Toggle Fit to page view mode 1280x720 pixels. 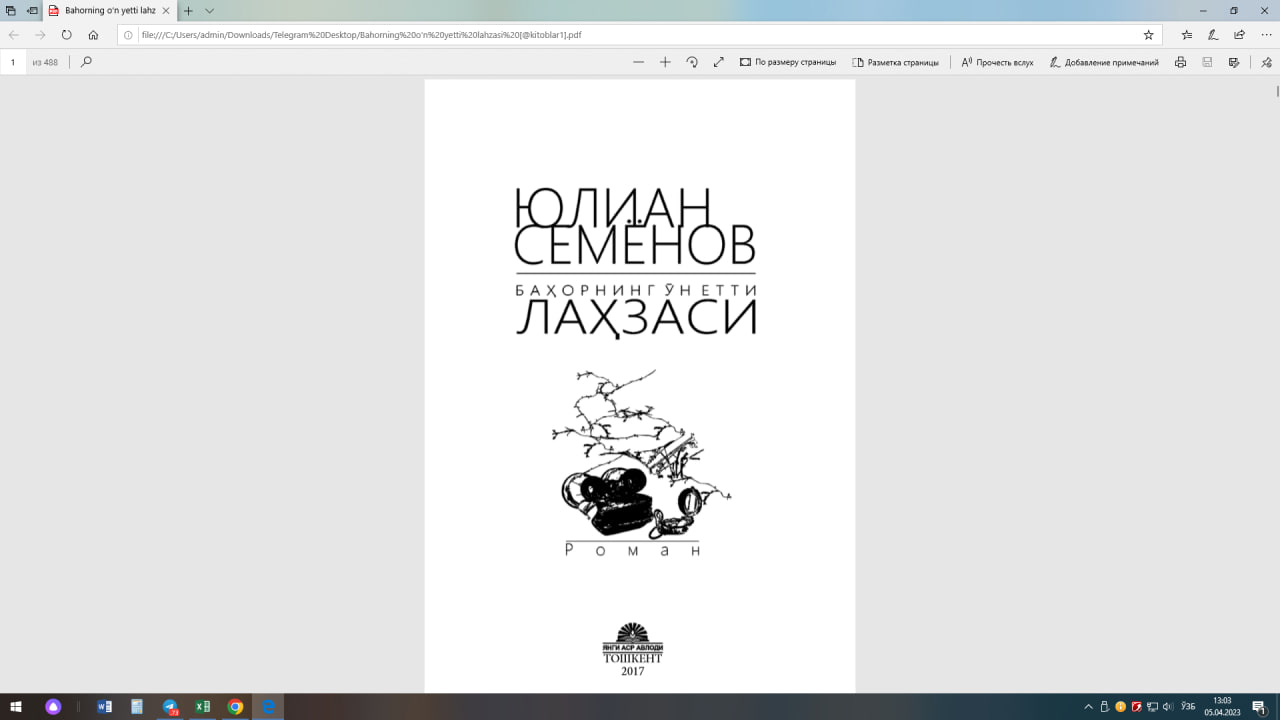pos(790,61)
